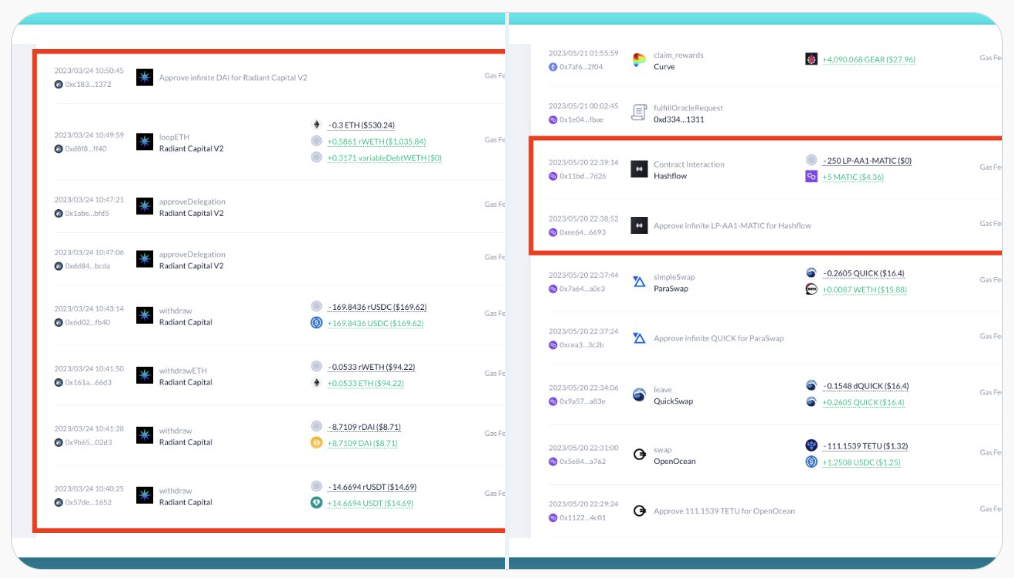Click the Hashflow icon on Contract Interaction row
Screen dimensions: 1014x578
pyautogui.click(x=639, y=170)
